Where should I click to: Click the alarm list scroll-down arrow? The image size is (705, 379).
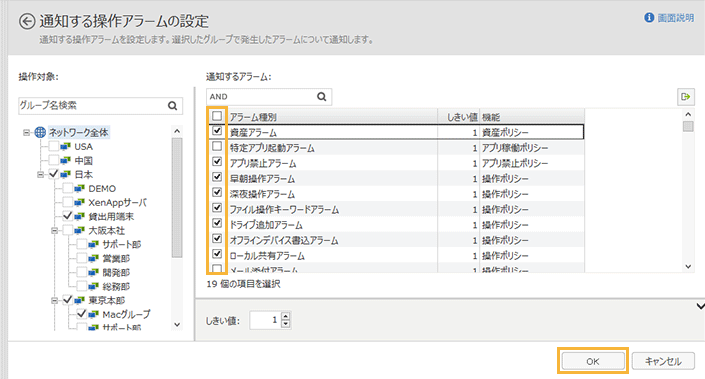pos(688,267)
